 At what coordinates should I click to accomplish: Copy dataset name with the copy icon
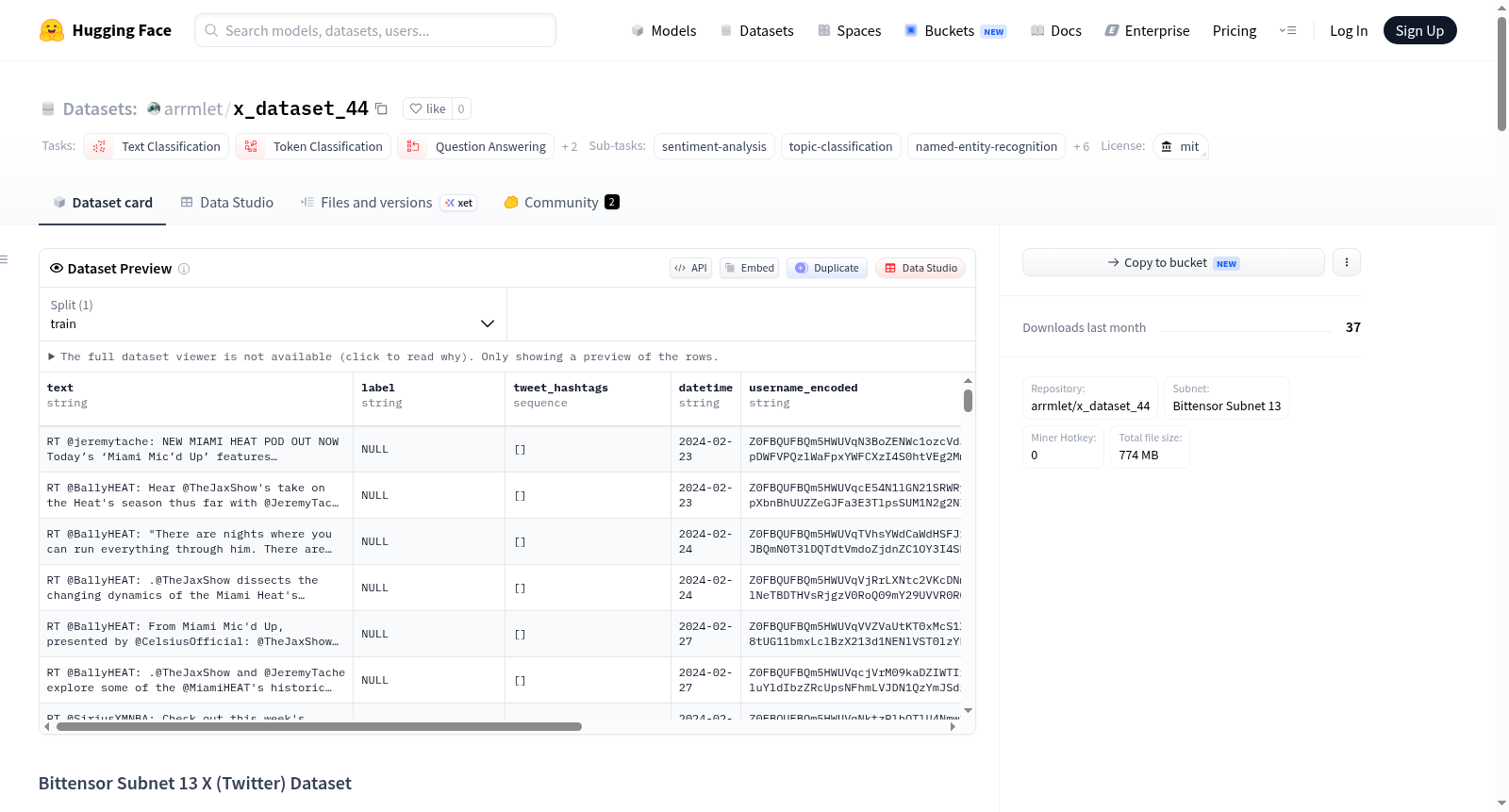coord(381,108)
